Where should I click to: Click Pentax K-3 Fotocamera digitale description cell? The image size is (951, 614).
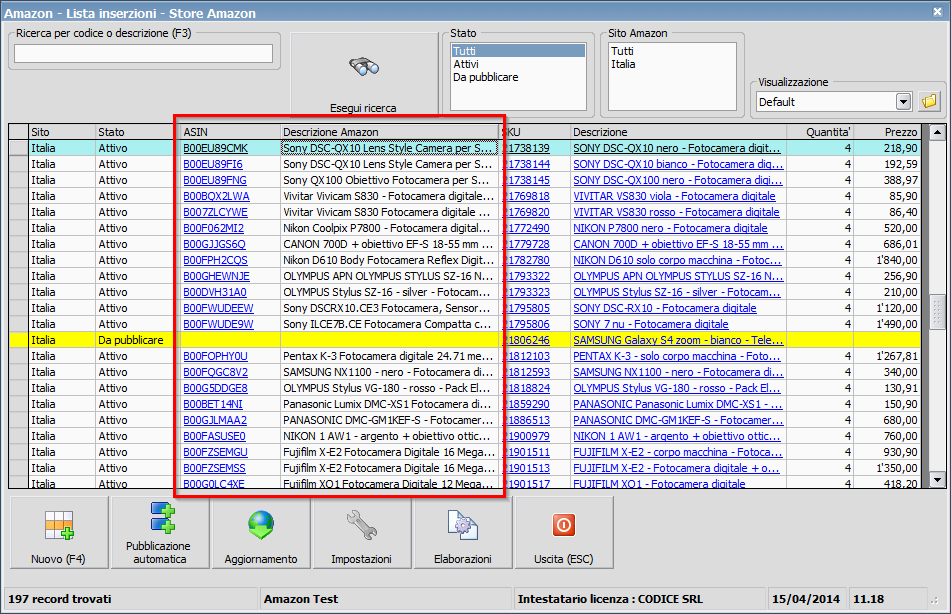389,356
